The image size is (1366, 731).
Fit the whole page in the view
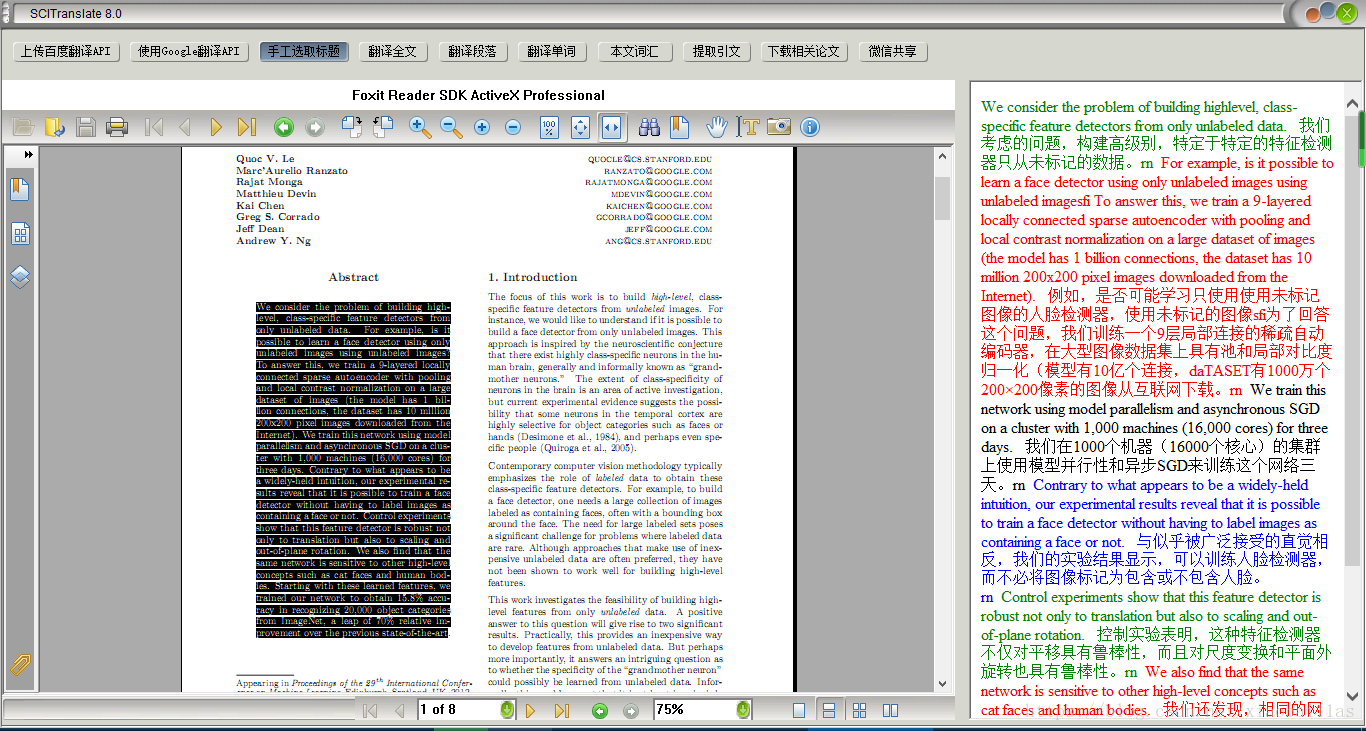pos(580,127)
